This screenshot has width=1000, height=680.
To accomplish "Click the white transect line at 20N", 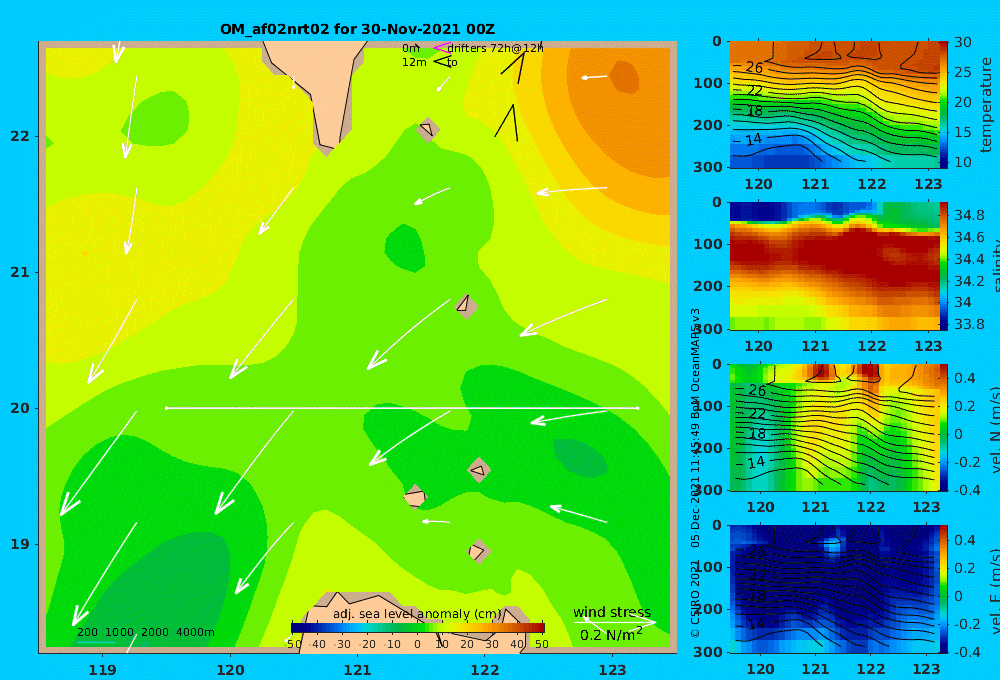I will 402,408.
